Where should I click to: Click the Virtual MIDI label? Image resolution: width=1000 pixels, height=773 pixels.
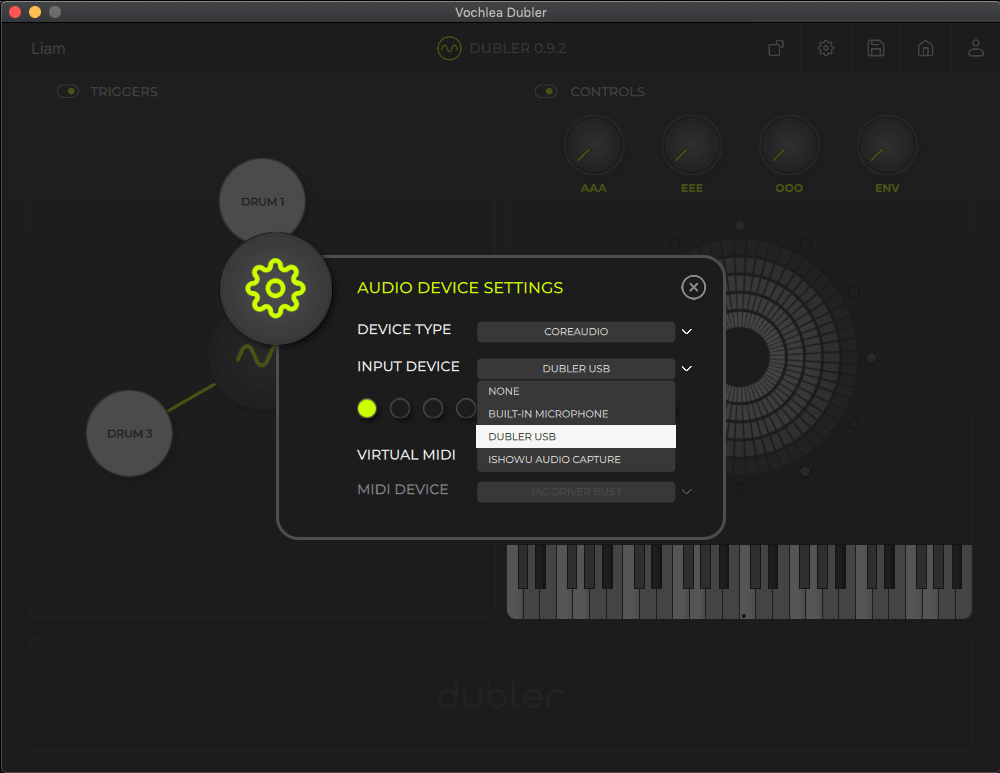pyautogui.click(x=406, y=455)
